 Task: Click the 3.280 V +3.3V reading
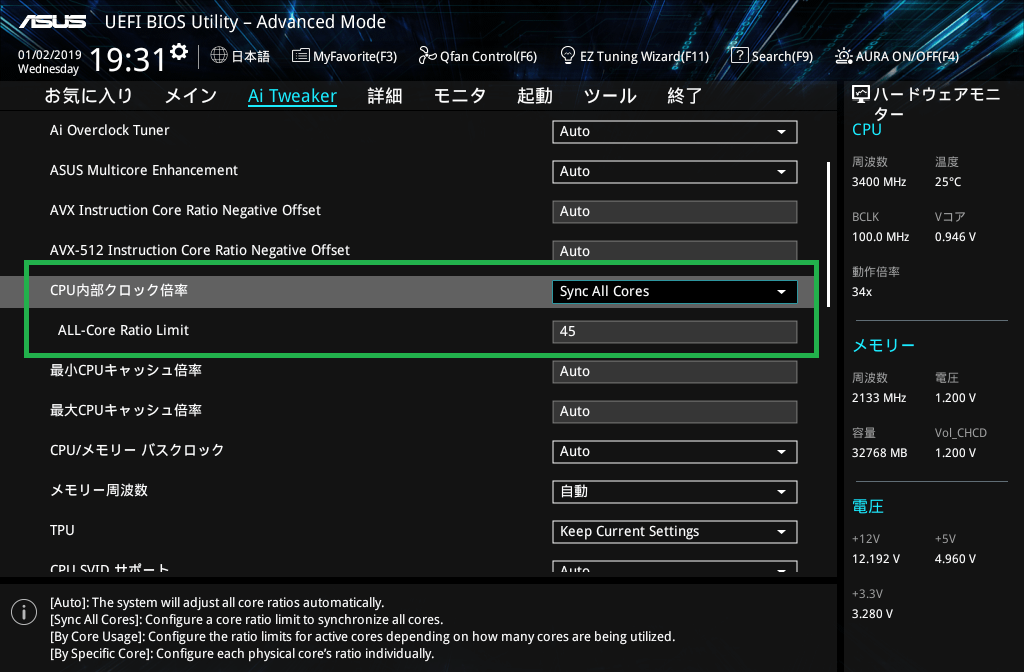pyautogui.click(x=872, y=613)
